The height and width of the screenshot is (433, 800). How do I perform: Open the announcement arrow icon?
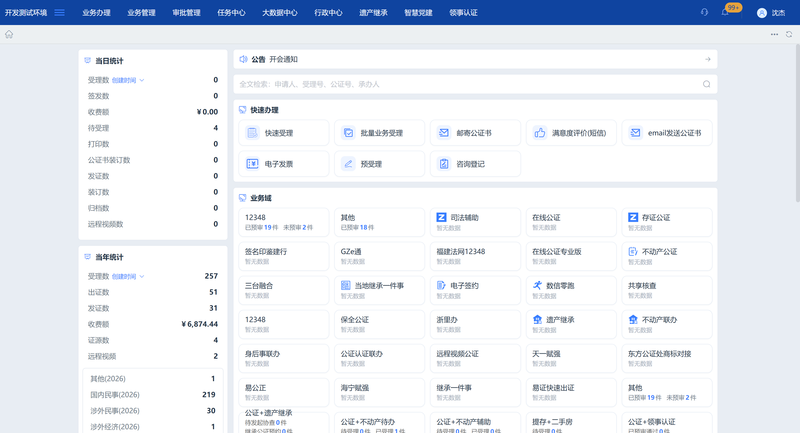click(x=708, y=59)
